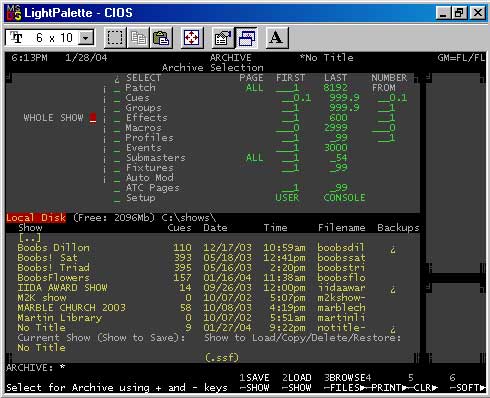This screenshot has height=398, width=490.
Task: Minimize the LightPalette window
Action: [x=443, y=13]
